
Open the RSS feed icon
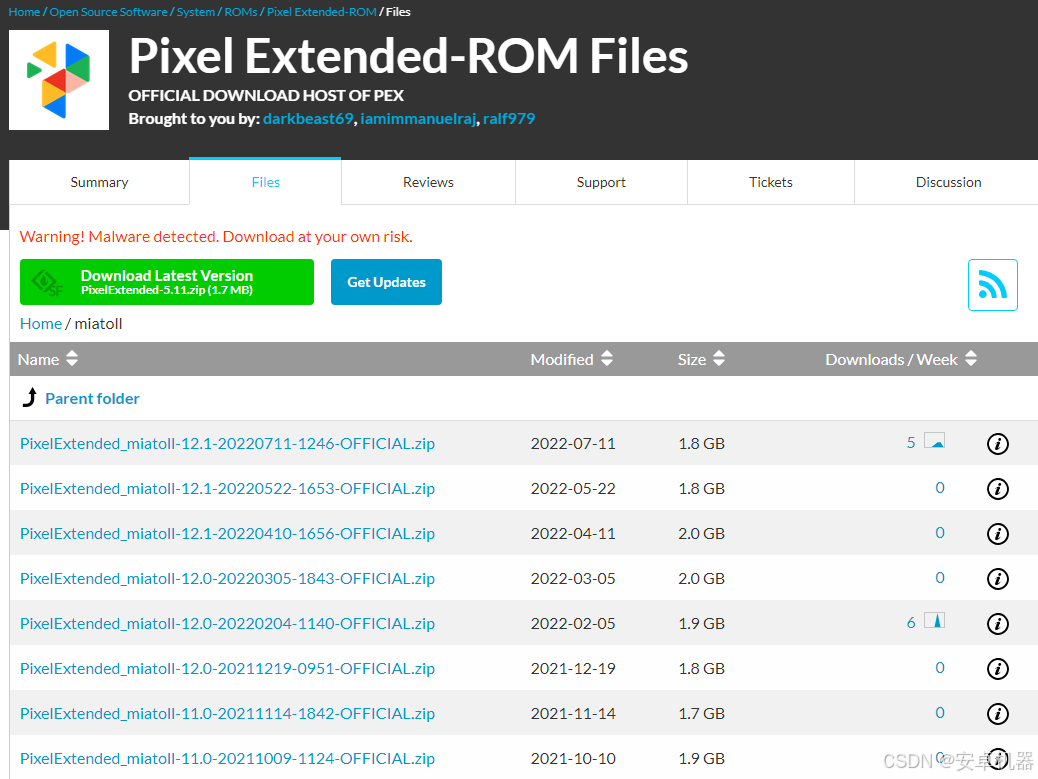(992, 285)
